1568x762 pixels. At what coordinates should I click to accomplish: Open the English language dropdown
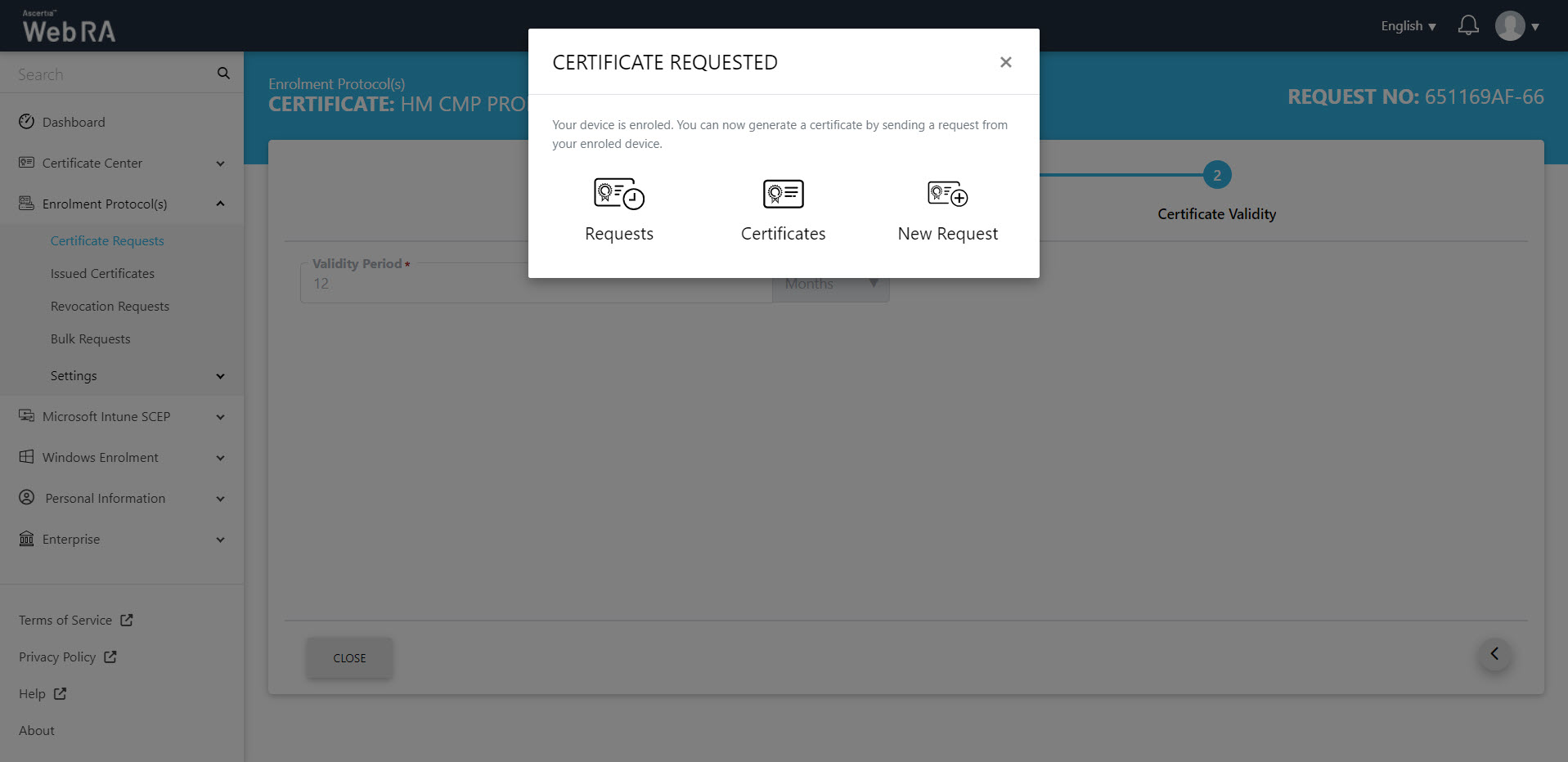pyautogui.click(x=1408, y=26)
